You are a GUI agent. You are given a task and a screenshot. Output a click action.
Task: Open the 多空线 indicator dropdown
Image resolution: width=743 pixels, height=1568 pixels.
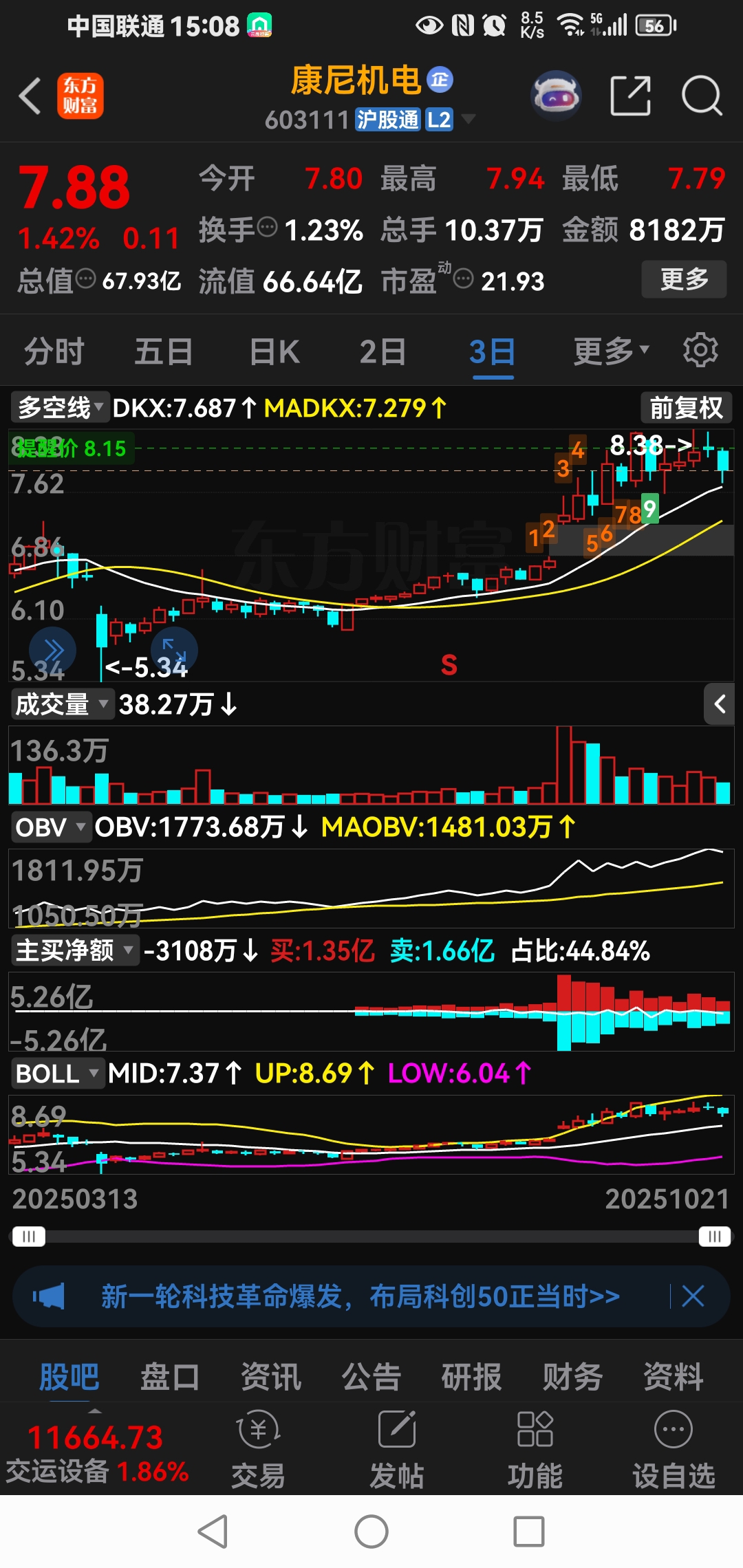pos(60,408)
